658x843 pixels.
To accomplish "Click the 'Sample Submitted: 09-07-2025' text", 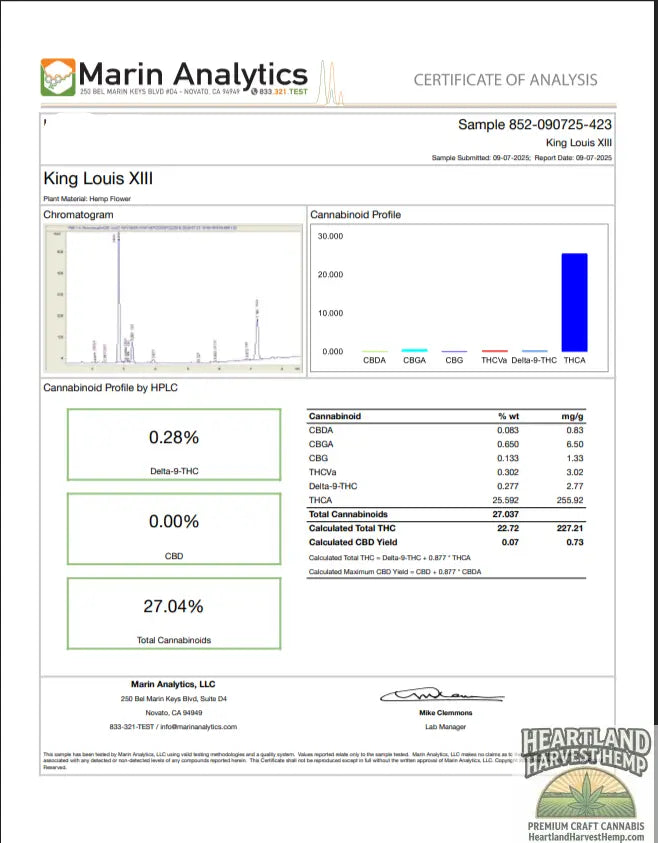I will point(481,158).
